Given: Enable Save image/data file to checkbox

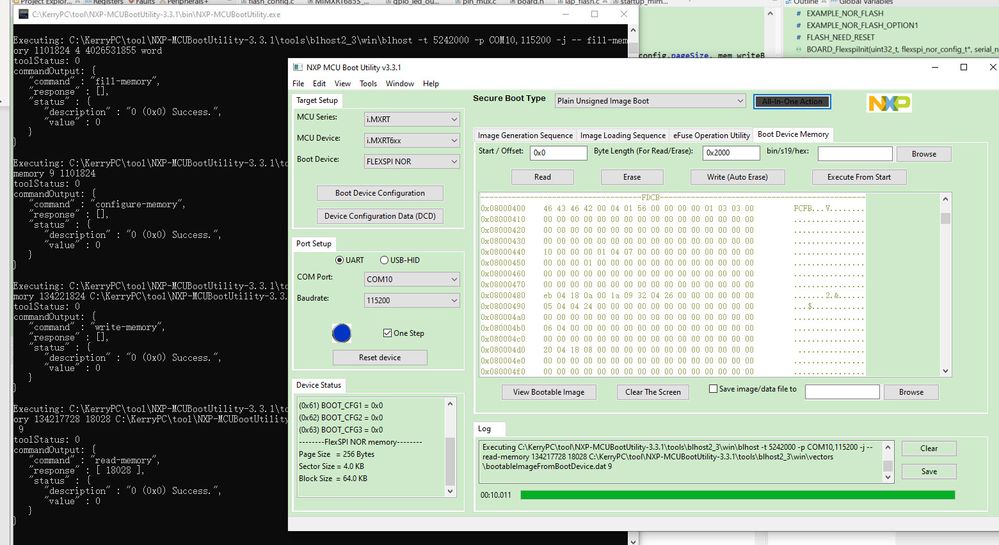Looking at the screenshot, I should pyautogui.click(x=713, y=388).
